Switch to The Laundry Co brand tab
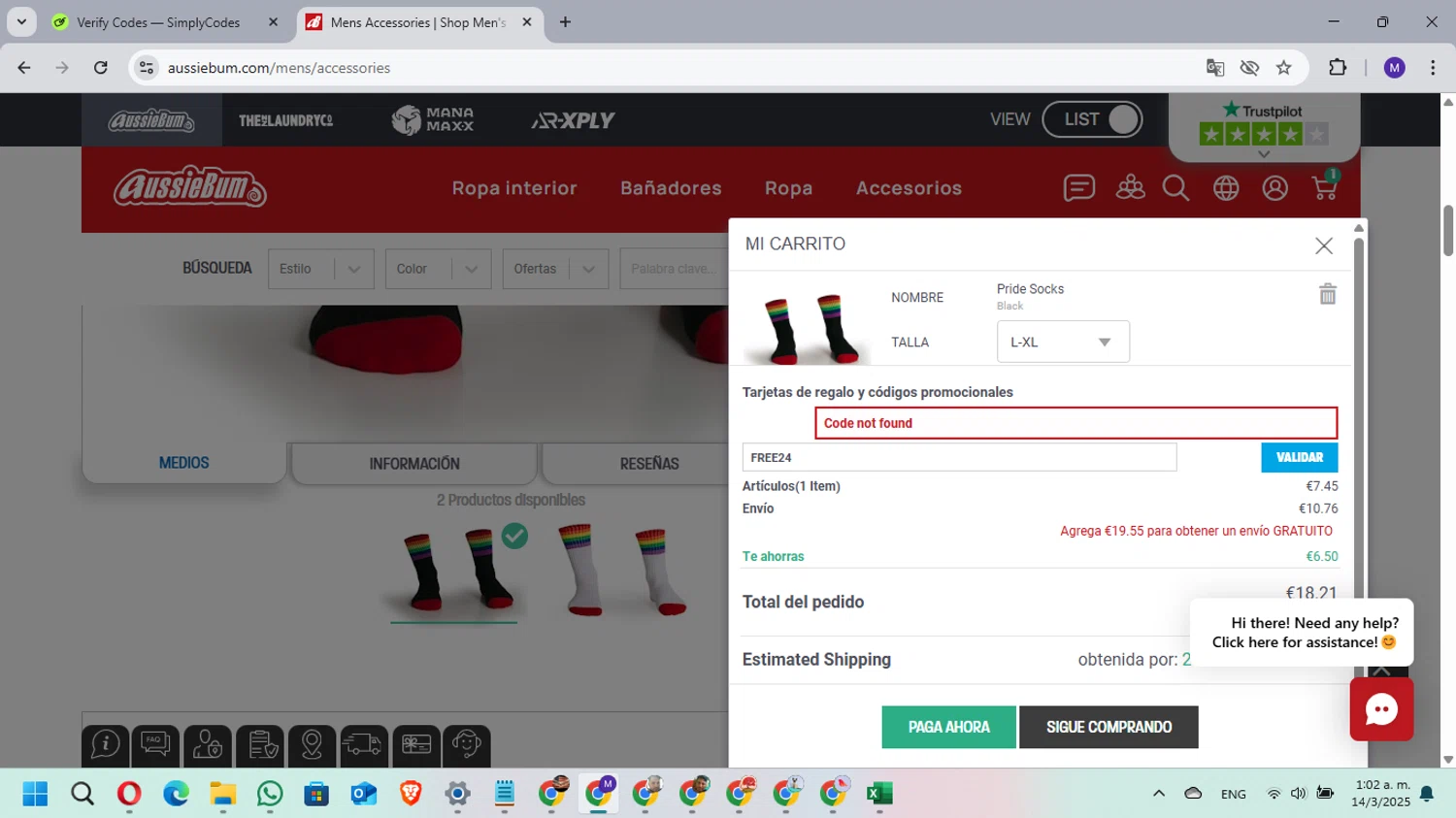This screenshot has height=818, width=1456. point(285,120)
